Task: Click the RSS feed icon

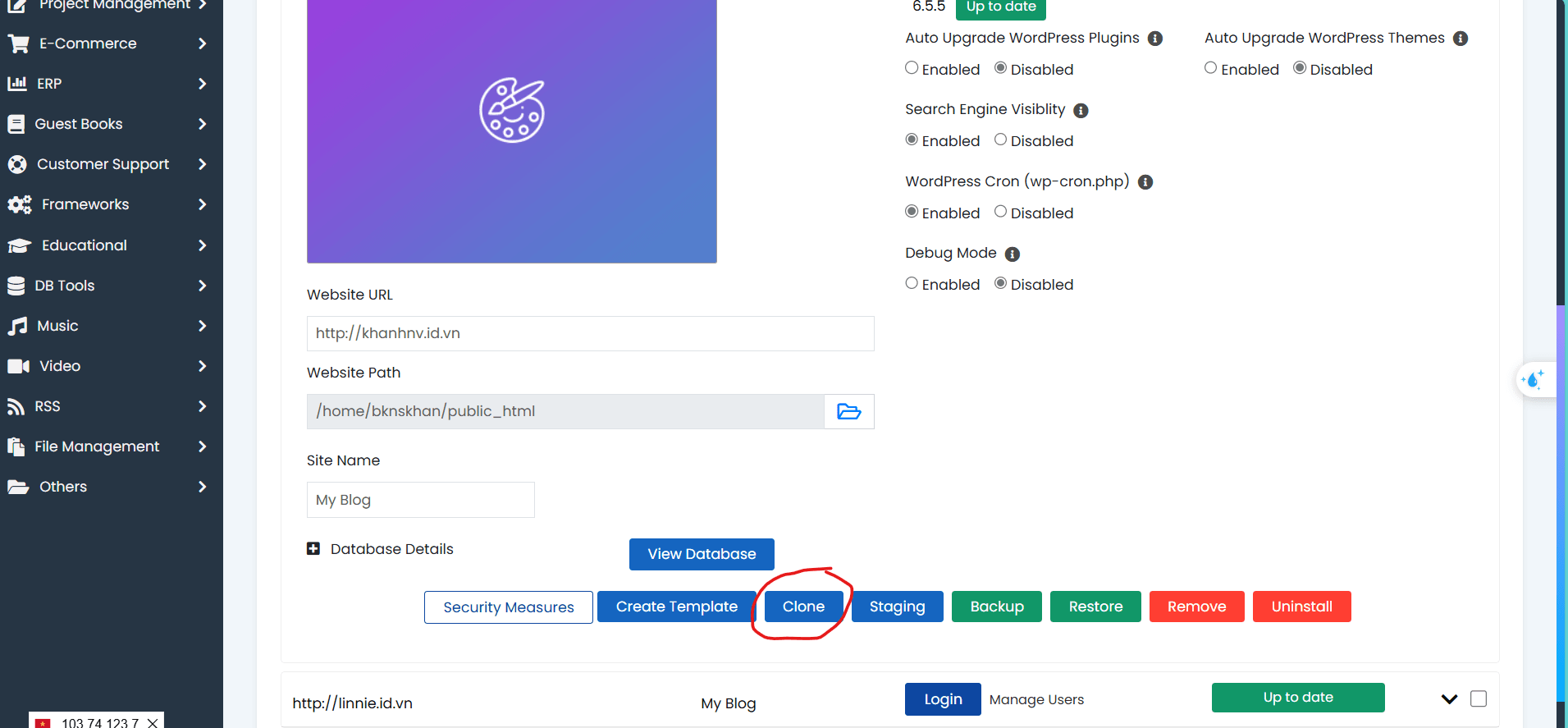Action: [16, 406]
